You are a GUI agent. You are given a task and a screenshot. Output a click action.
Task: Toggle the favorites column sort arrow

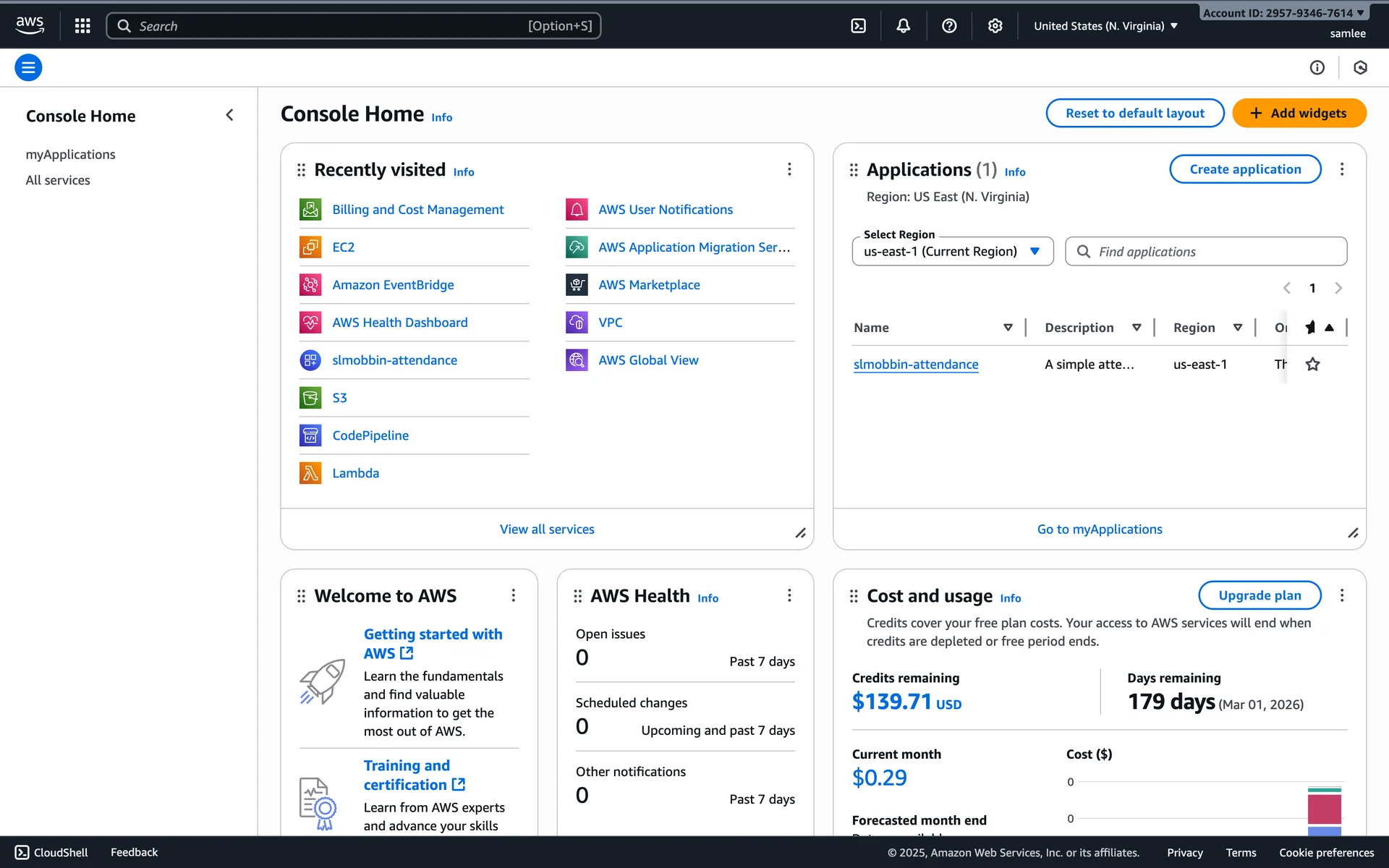click(1329, 328)
